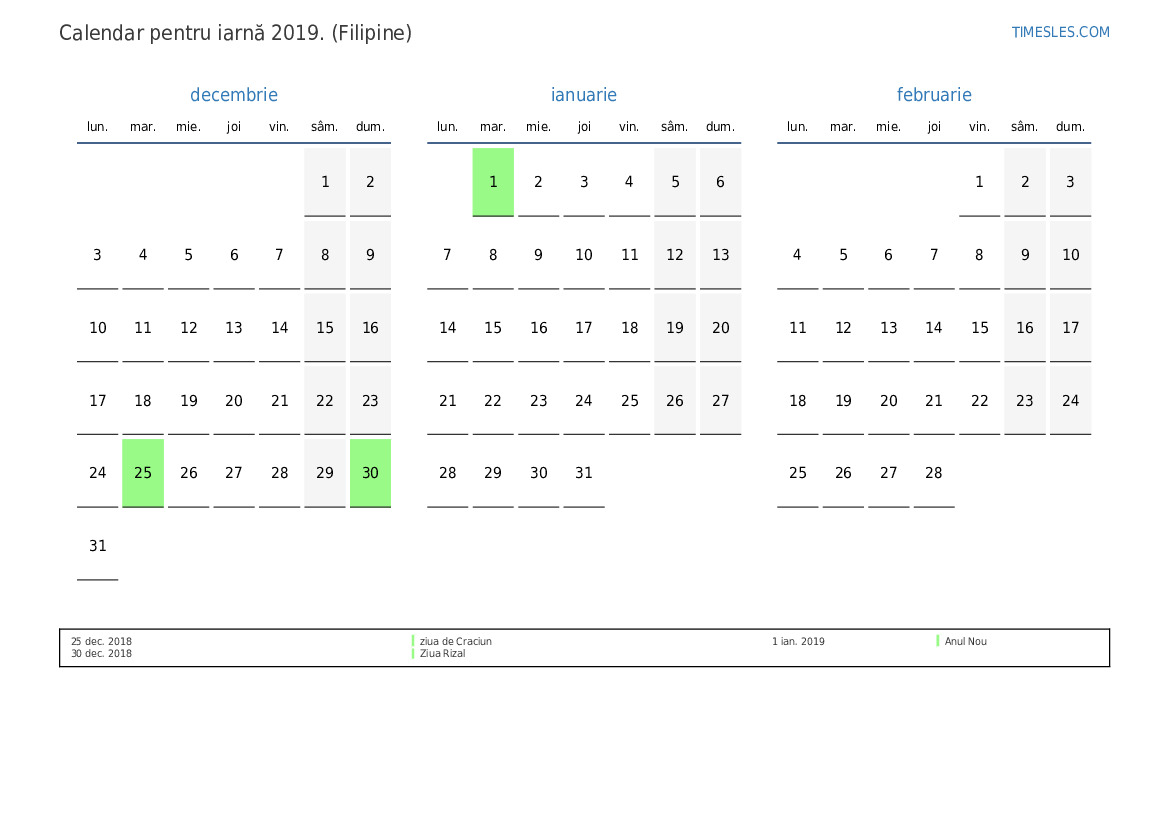Click the decembrie month heading
This screenshot has width=1169, height=827.
[234, 95]
